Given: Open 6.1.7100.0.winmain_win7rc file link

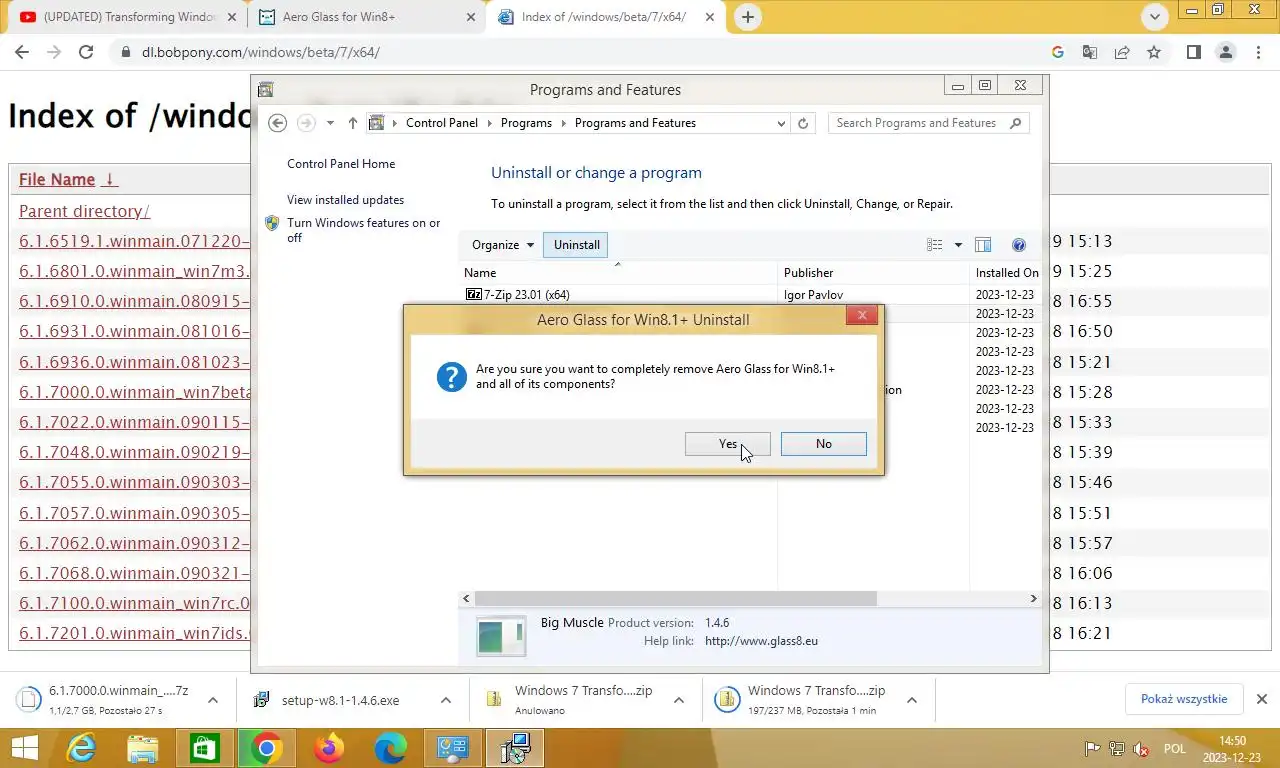Looking at the screenshot, I should 134,603.
